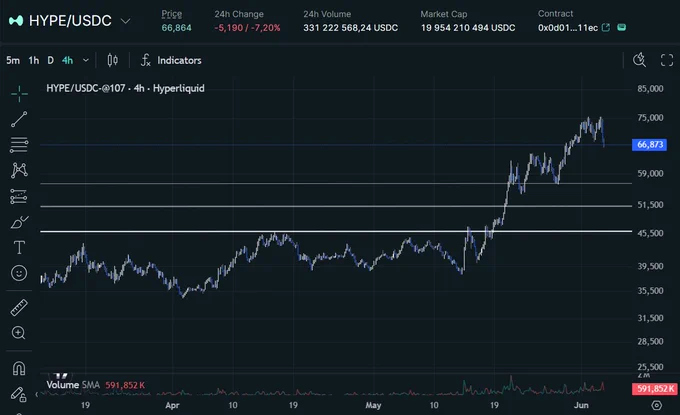Click the HYPE/USDC pair name
Screen dimensions: 680x415
pyautogui.click(x=70, y=20)
